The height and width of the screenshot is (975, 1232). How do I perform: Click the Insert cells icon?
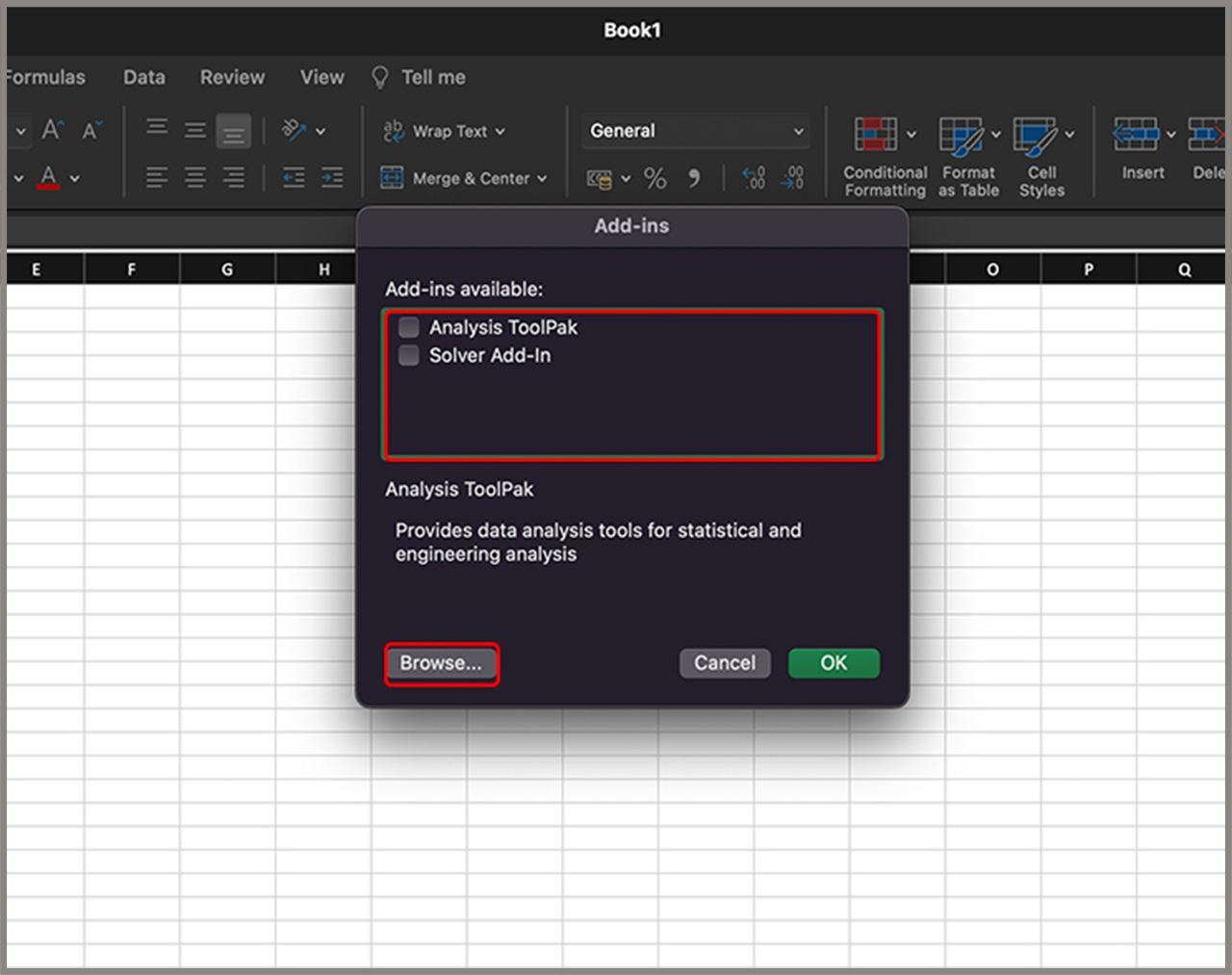click(1136, 134)
